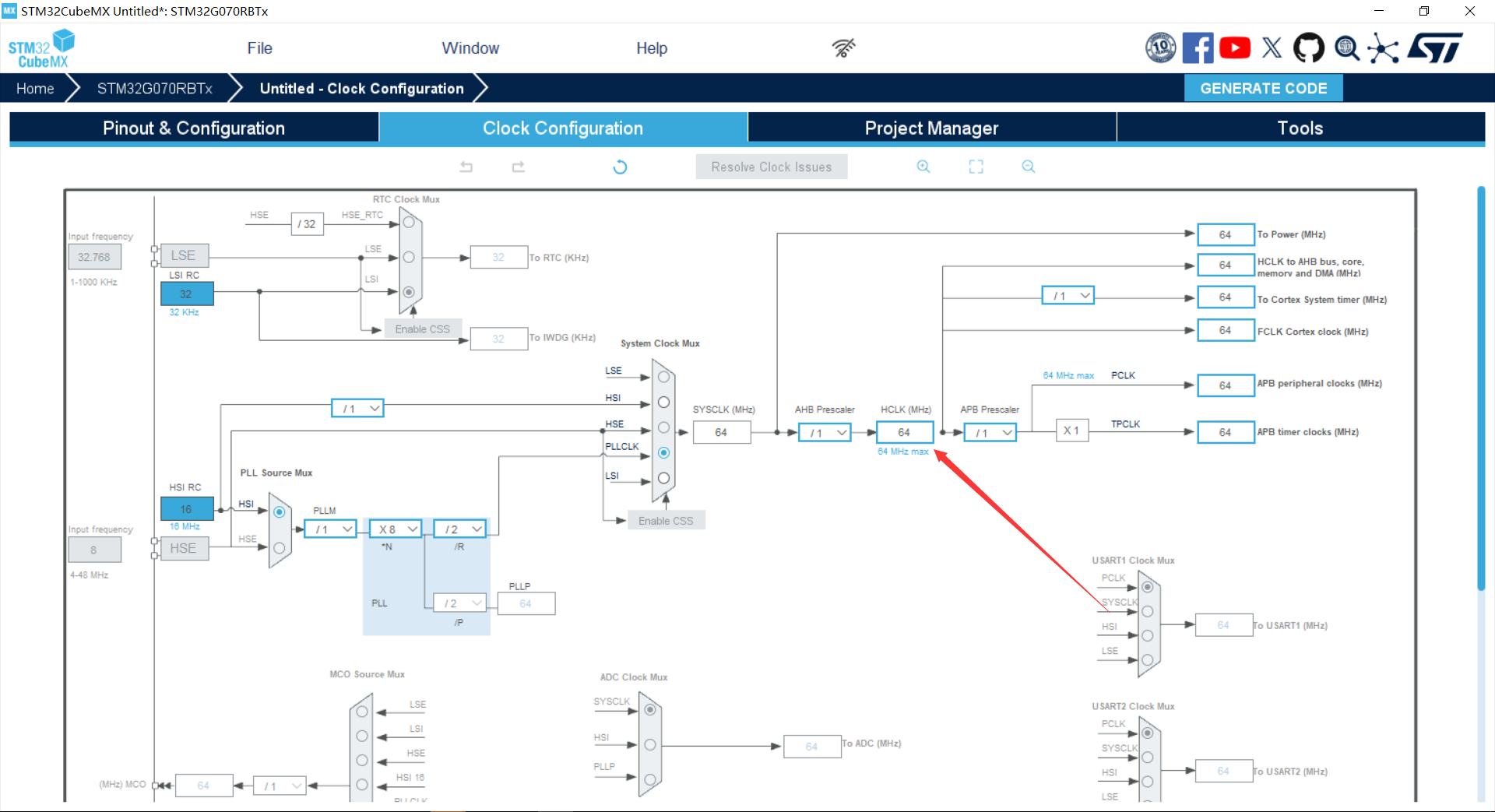Click the redo arrow icon in toolbar
The width and height of the screenshot is (1495, 812).
[519, 167]
